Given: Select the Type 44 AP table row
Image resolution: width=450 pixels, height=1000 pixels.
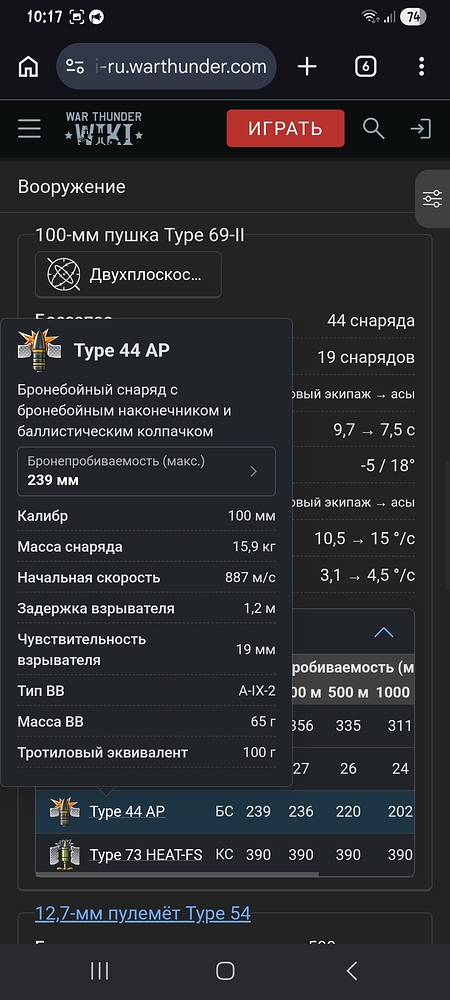Looking at the screenshot, I should pyautogui.click(x=225, y=812).
